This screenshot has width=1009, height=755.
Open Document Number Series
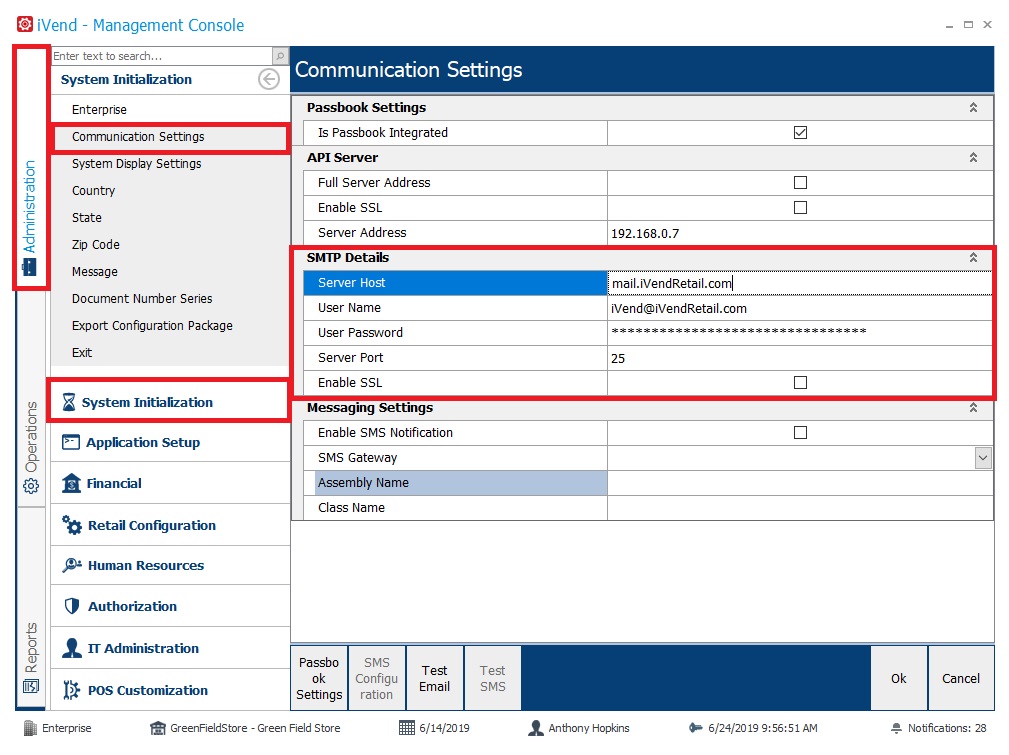[x=142, y=299]
